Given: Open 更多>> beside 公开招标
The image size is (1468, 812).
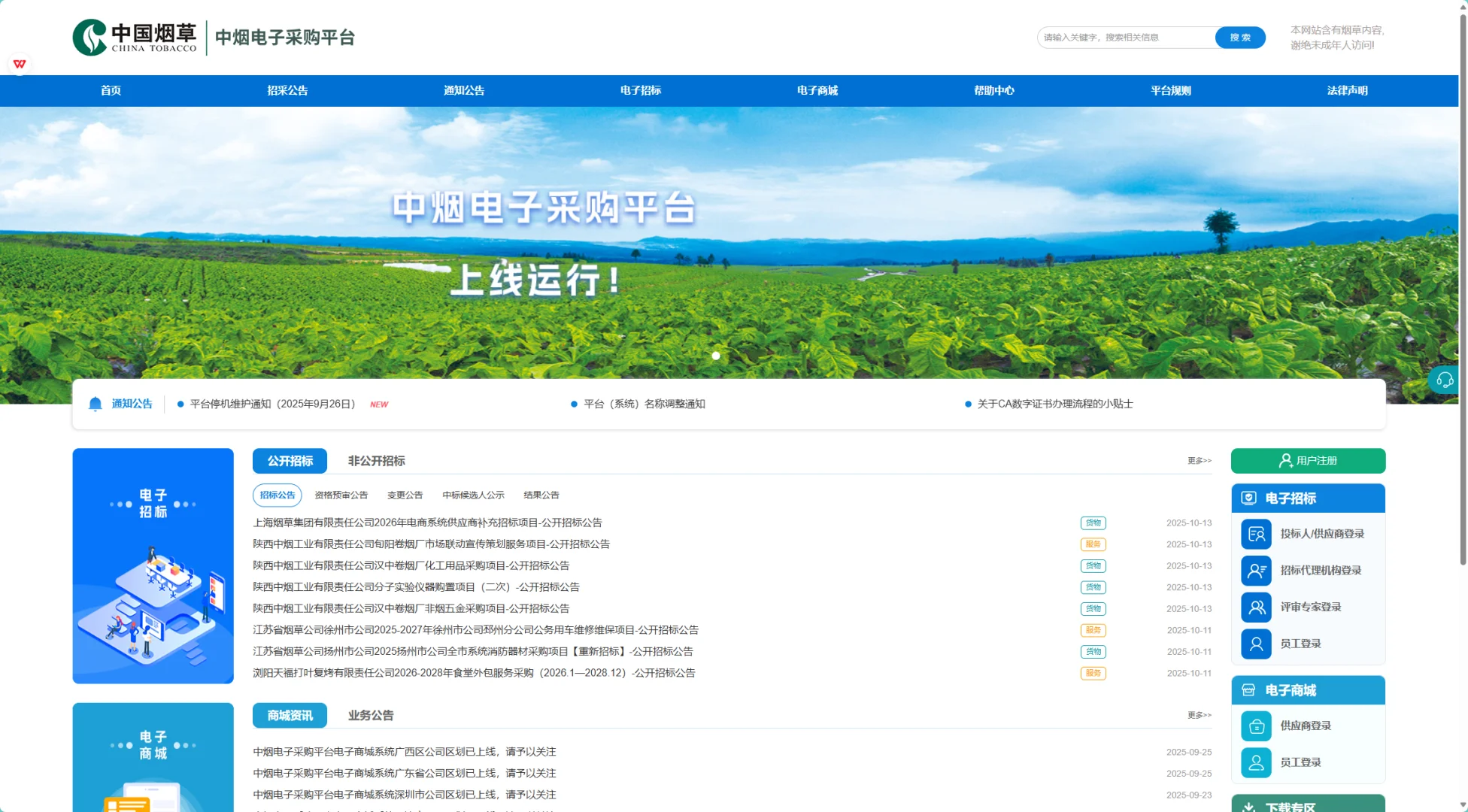Looking at the screenshot, I should click(1199, 460).
